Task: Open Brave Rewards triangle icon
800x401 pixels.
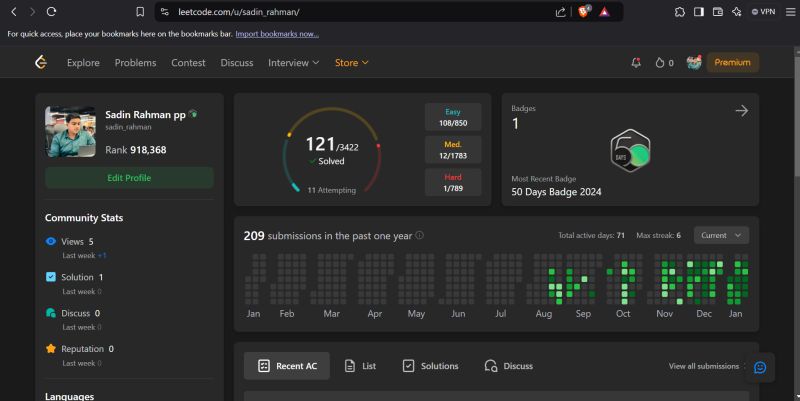Action: click(x=605, y=12)
